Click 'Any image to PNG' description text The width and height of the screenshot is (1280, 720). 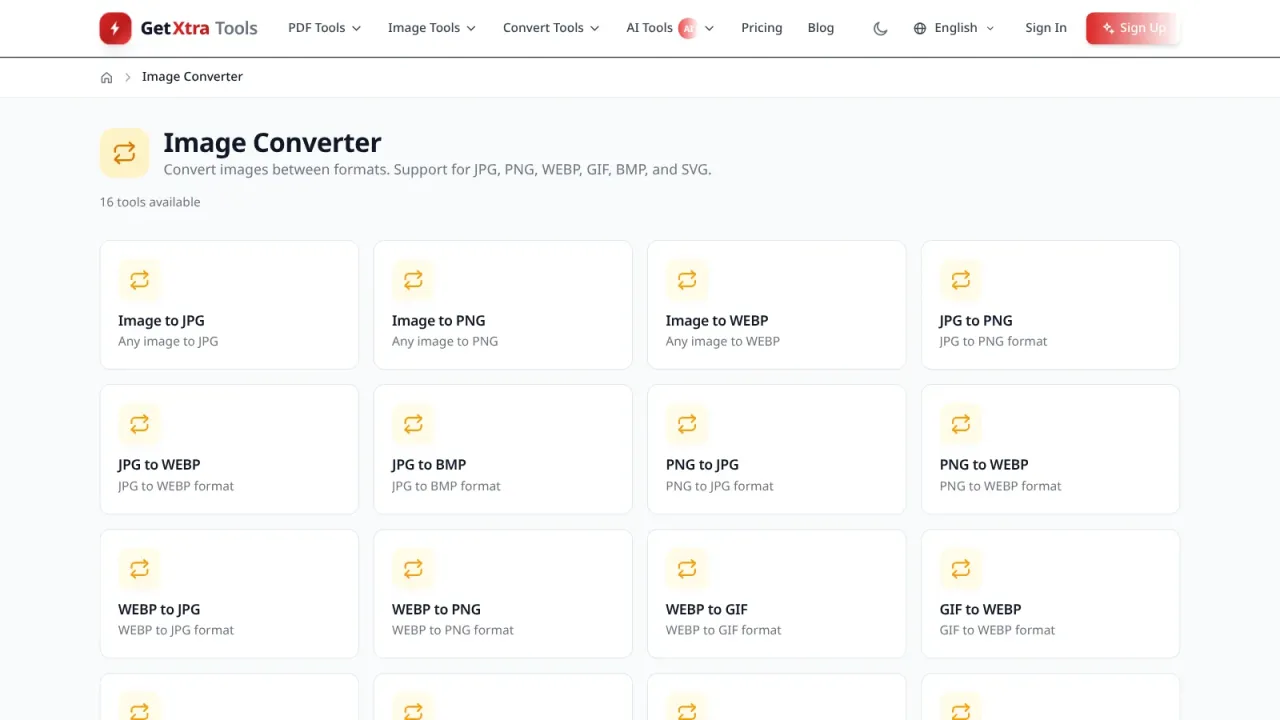pyautogui.click(x=445, y=342)
